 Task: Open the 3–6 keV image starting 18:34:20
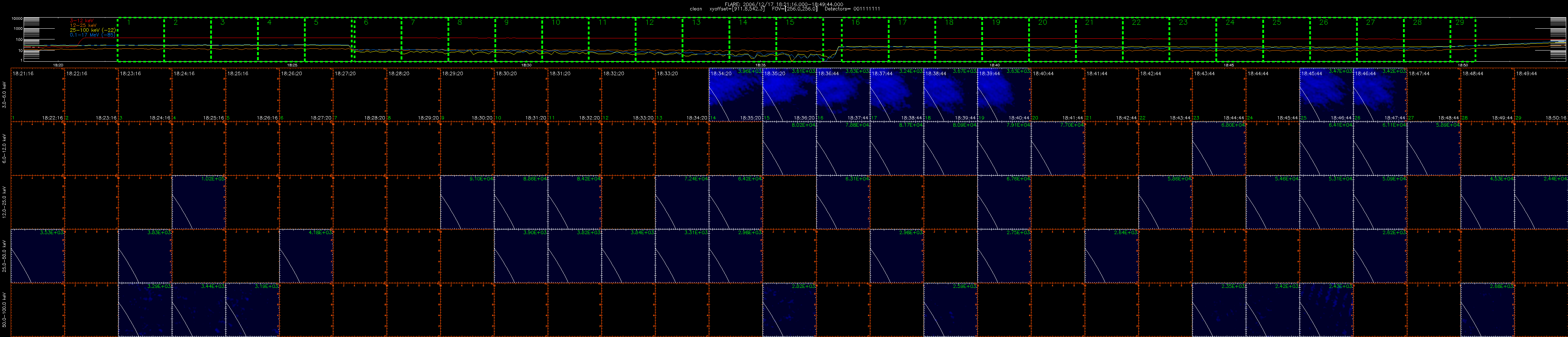coord(736,94)
